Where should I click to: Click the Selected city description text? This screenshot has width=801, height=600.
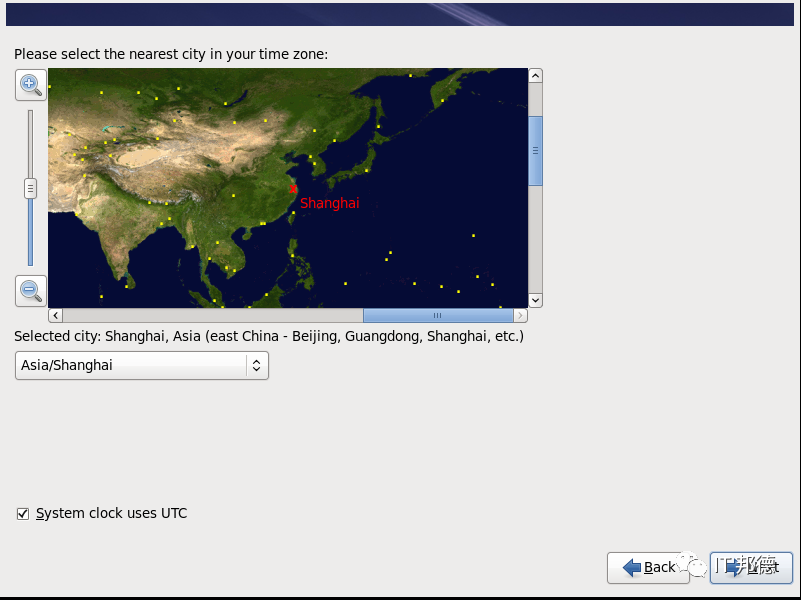click(269, 337)
